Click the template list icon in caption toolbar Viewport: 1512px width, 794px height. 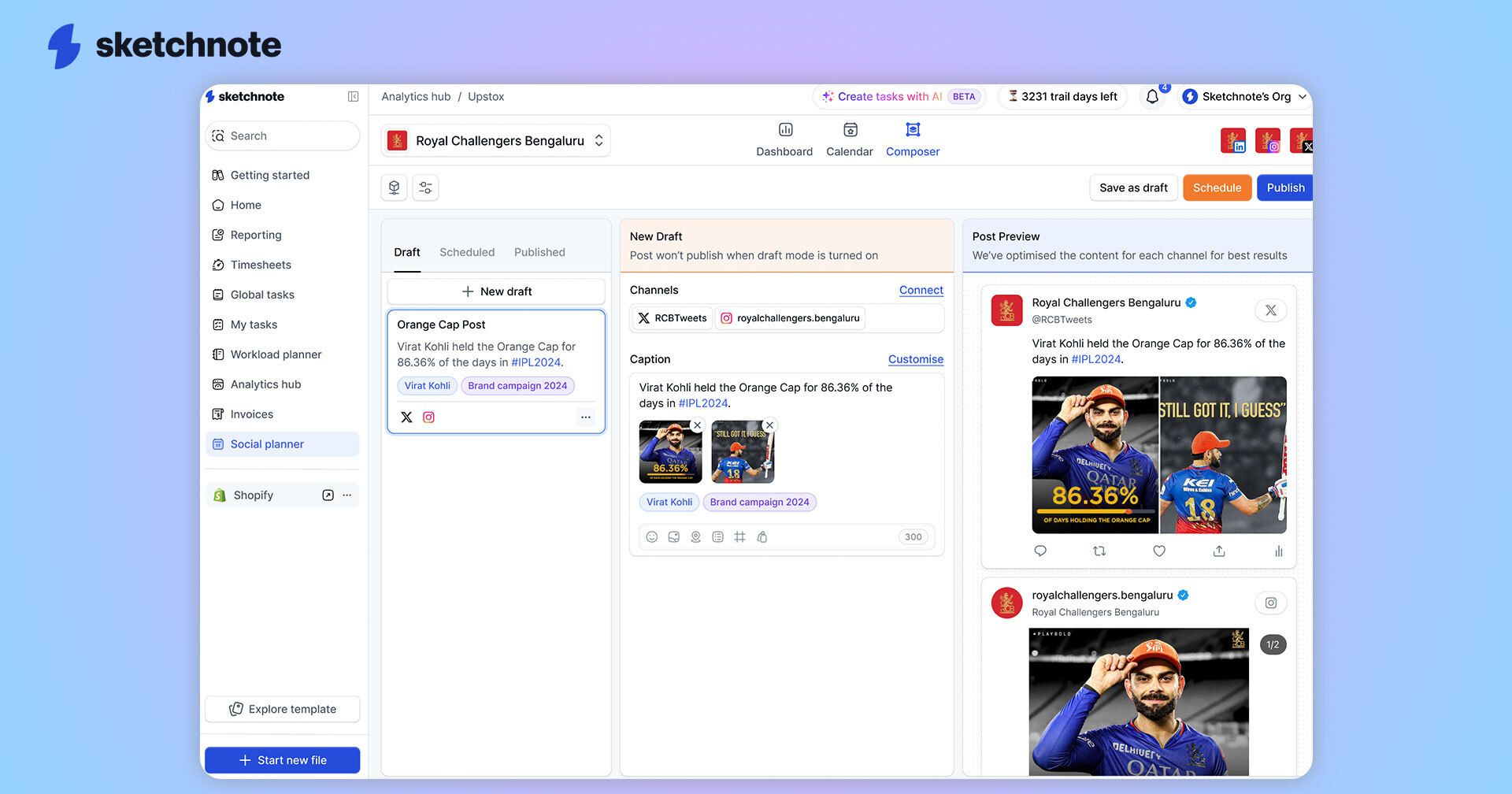click(717, 537)
